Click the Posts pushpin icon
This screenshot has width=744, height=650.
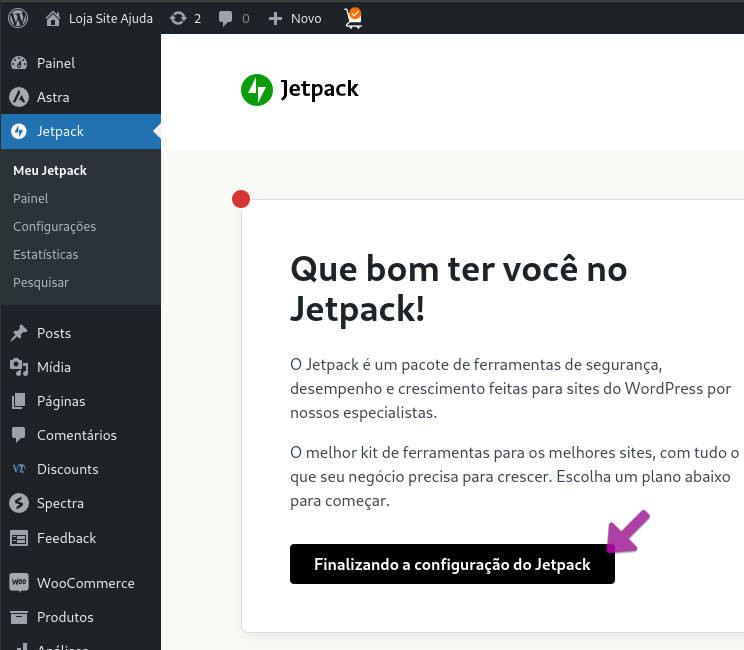point(19,333)
